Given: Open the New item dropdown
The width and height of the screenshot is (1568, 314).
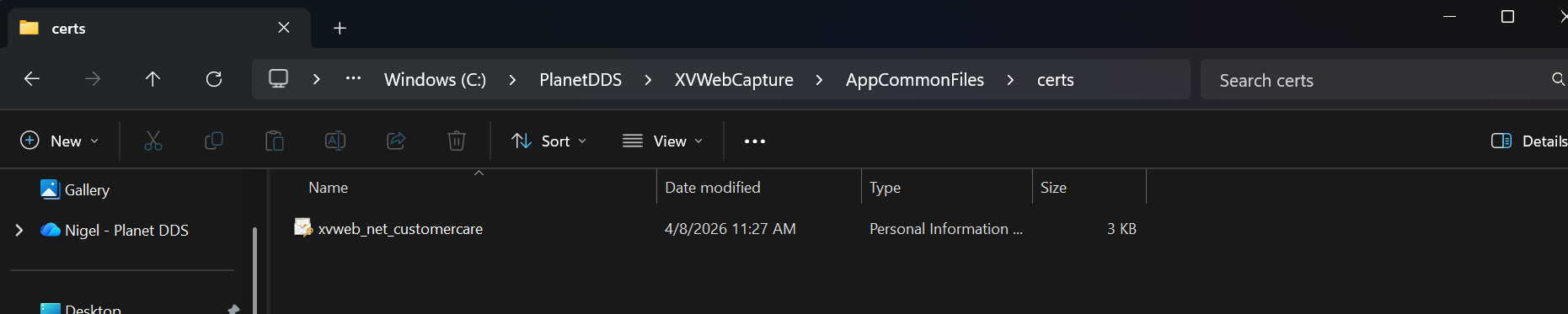Looking at the screenshot, I should tap(59, 141).
